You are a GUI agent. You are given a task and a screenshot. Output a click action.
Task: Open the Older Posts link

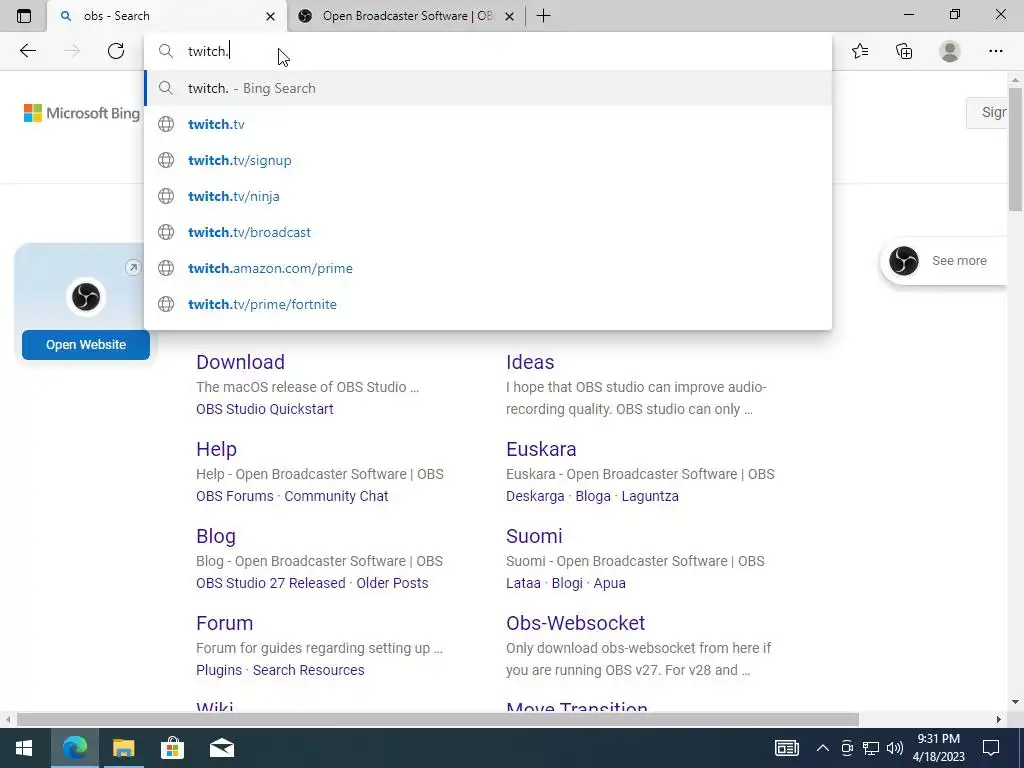click(392, 583)
